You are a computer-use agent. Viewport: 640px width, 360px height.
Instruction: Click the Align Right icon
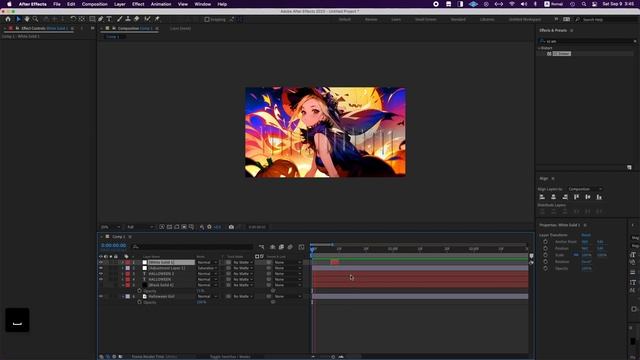565,197
